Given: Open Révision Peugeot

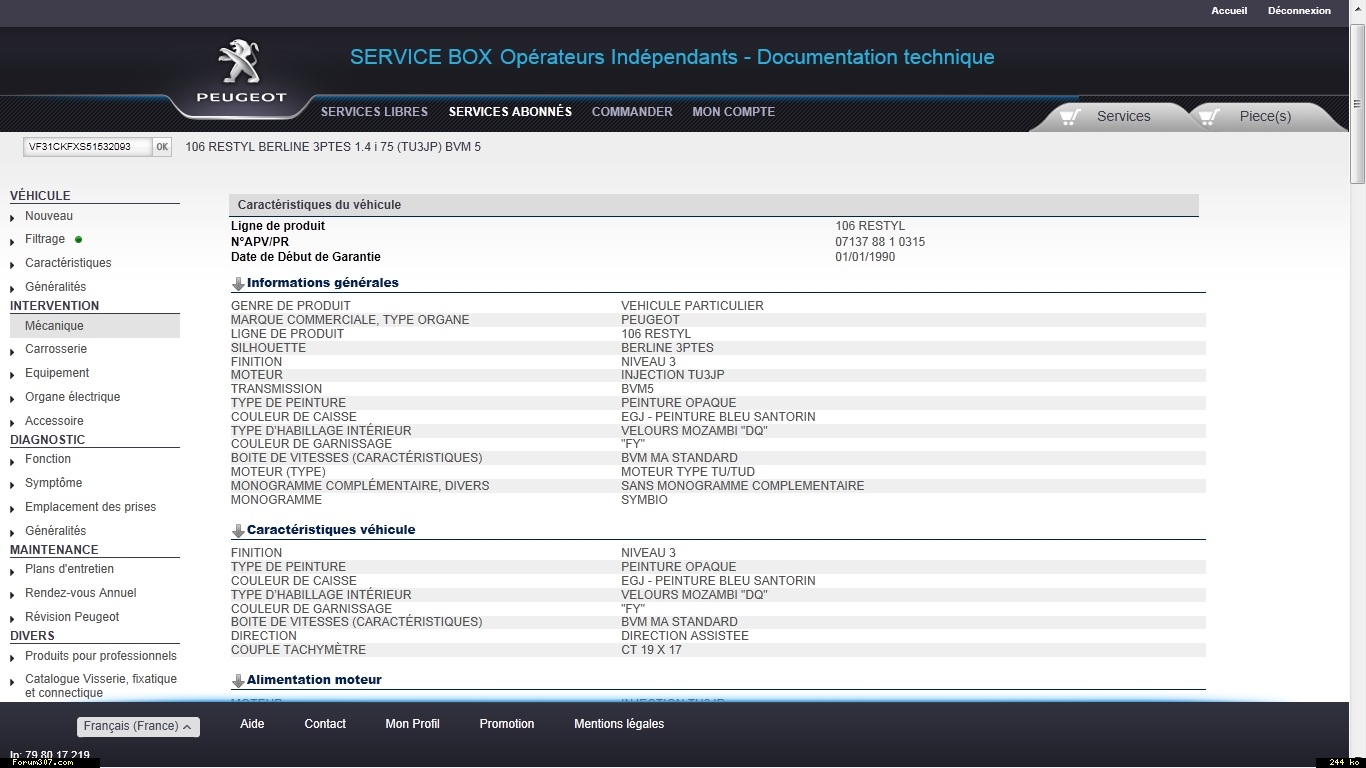Looking at the screenshot, I should (72, 617).
